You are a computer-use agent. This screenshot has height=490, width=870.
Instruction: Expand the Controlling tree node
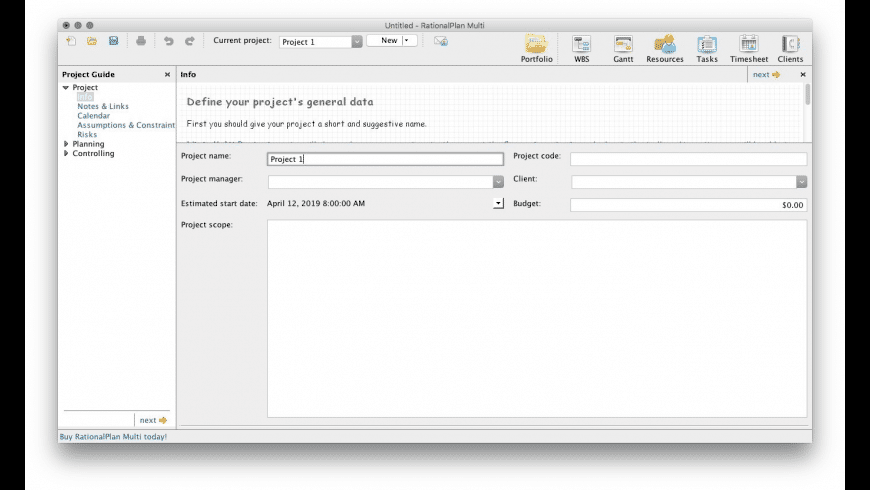(66, 153)
